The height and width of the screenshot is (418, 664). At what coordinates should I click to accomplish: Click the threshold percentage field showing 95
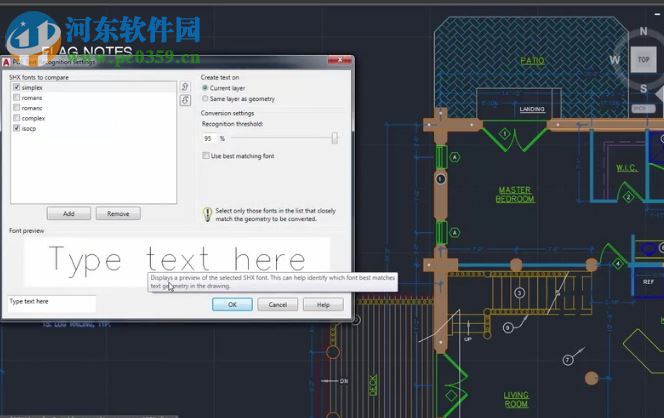click(x=209, y=138)
